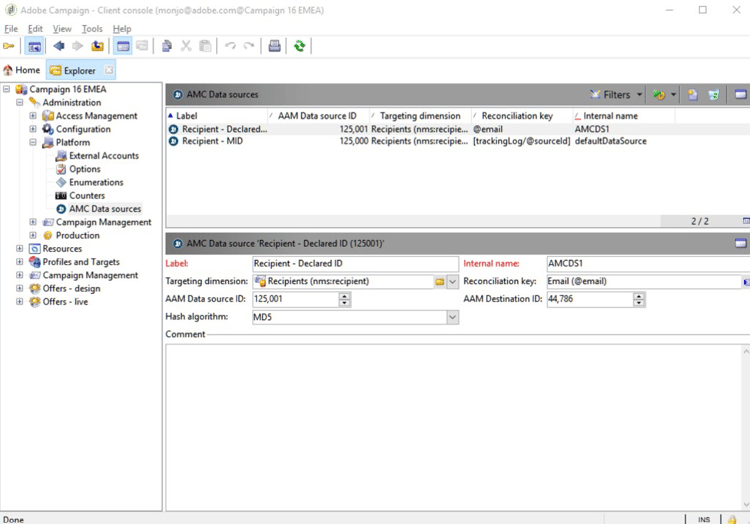The width and height of the screenshot is (750, 524).
Task: Click the key icon in toolbar
Action: pos(9,46)
